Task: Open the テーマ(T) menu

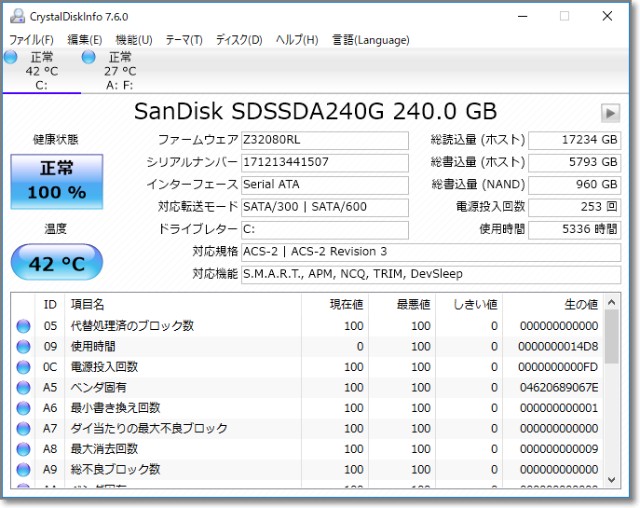Action: coord(183,40)
